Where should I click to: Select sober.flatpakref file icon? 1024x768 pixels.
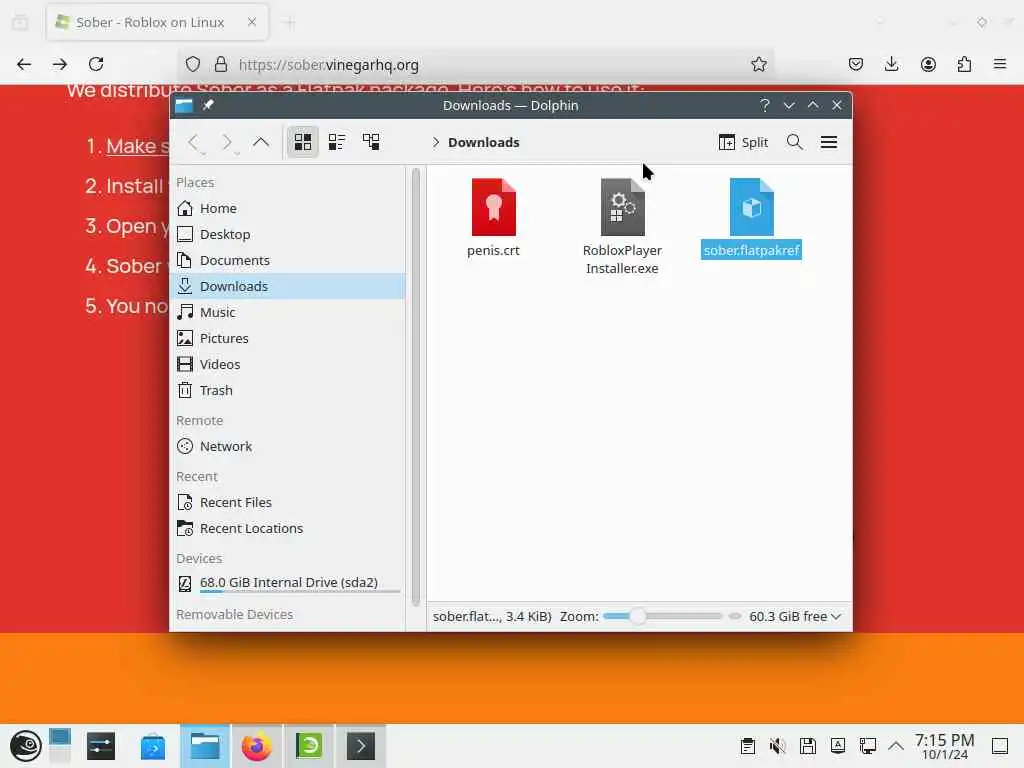click(751, 207)
